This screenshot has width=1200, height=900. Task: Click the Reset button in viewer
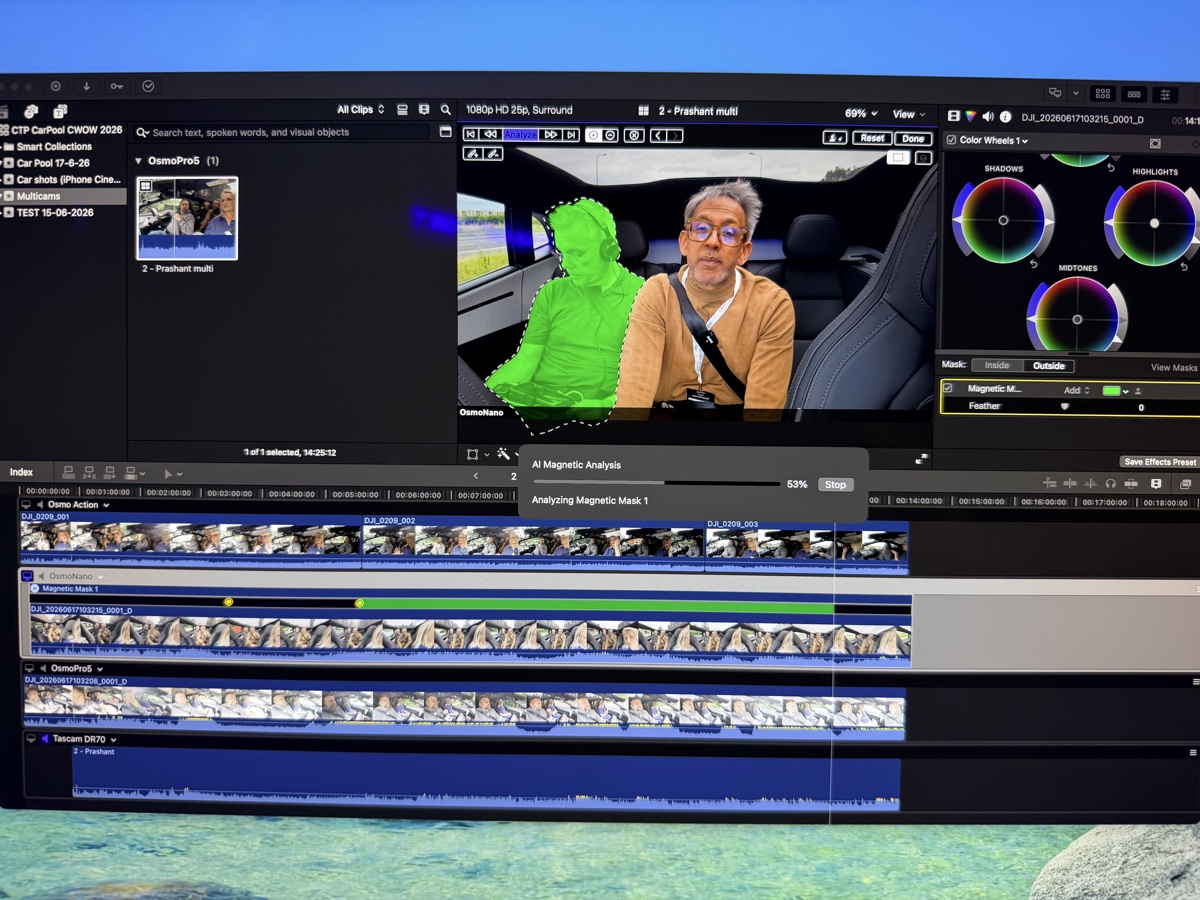[872, 139]
